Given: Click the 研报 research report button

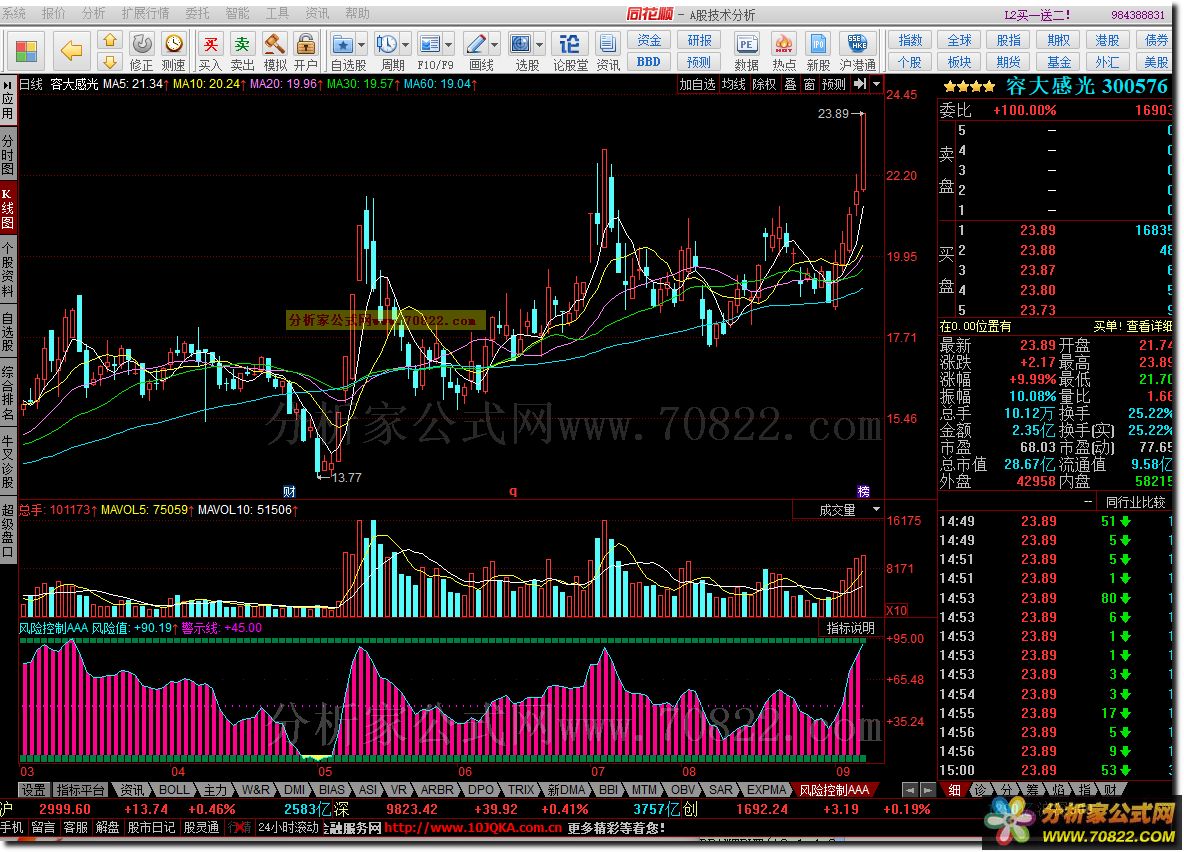Looking at the screenshot, I should click(x=698, y=40).
